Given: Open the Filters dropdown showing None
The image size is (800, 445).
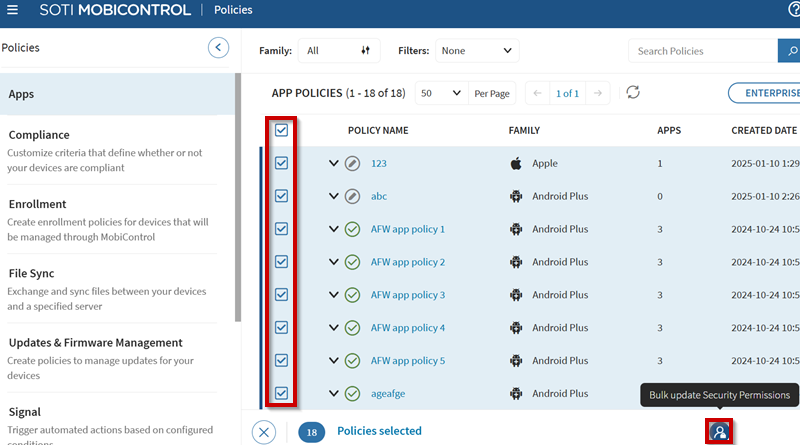Looking at the screenshot, I should 476,51.
